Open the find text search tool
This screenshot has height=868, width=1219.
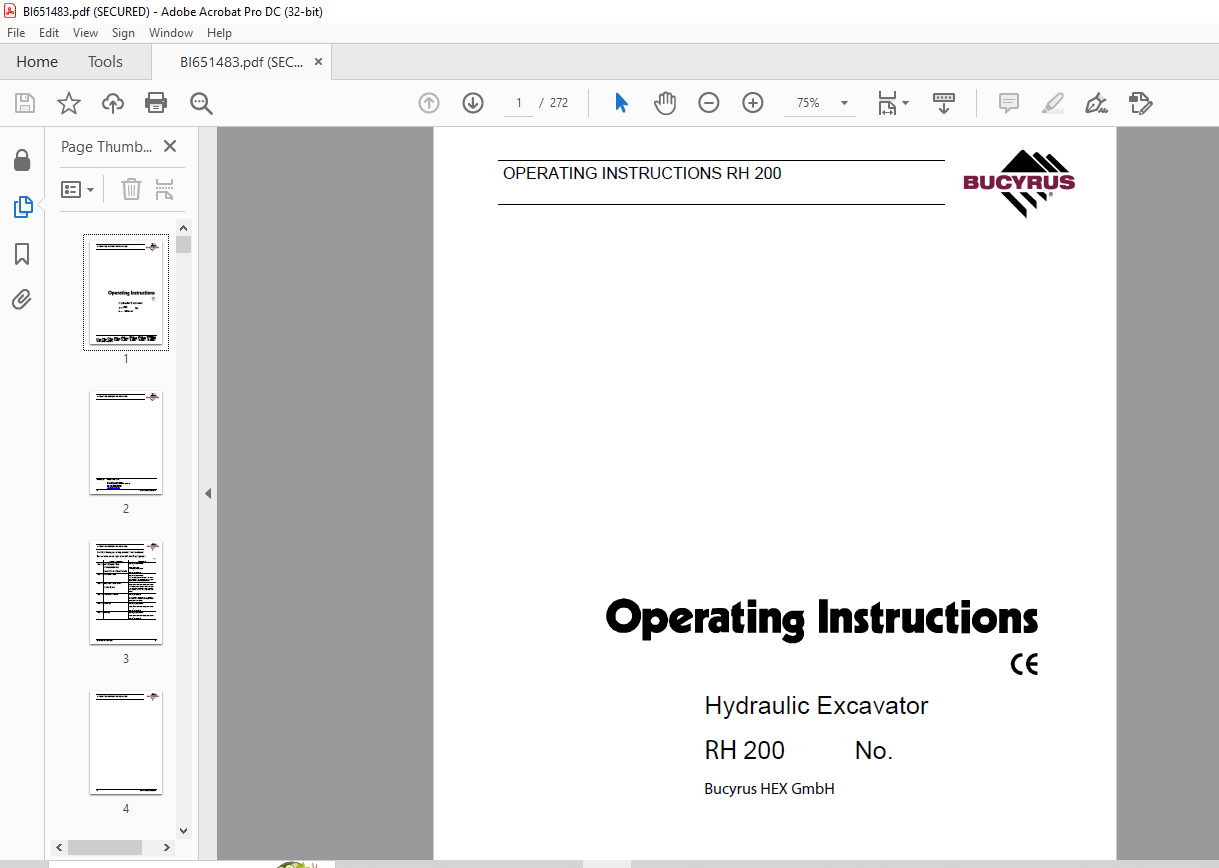tap(202, 103)
